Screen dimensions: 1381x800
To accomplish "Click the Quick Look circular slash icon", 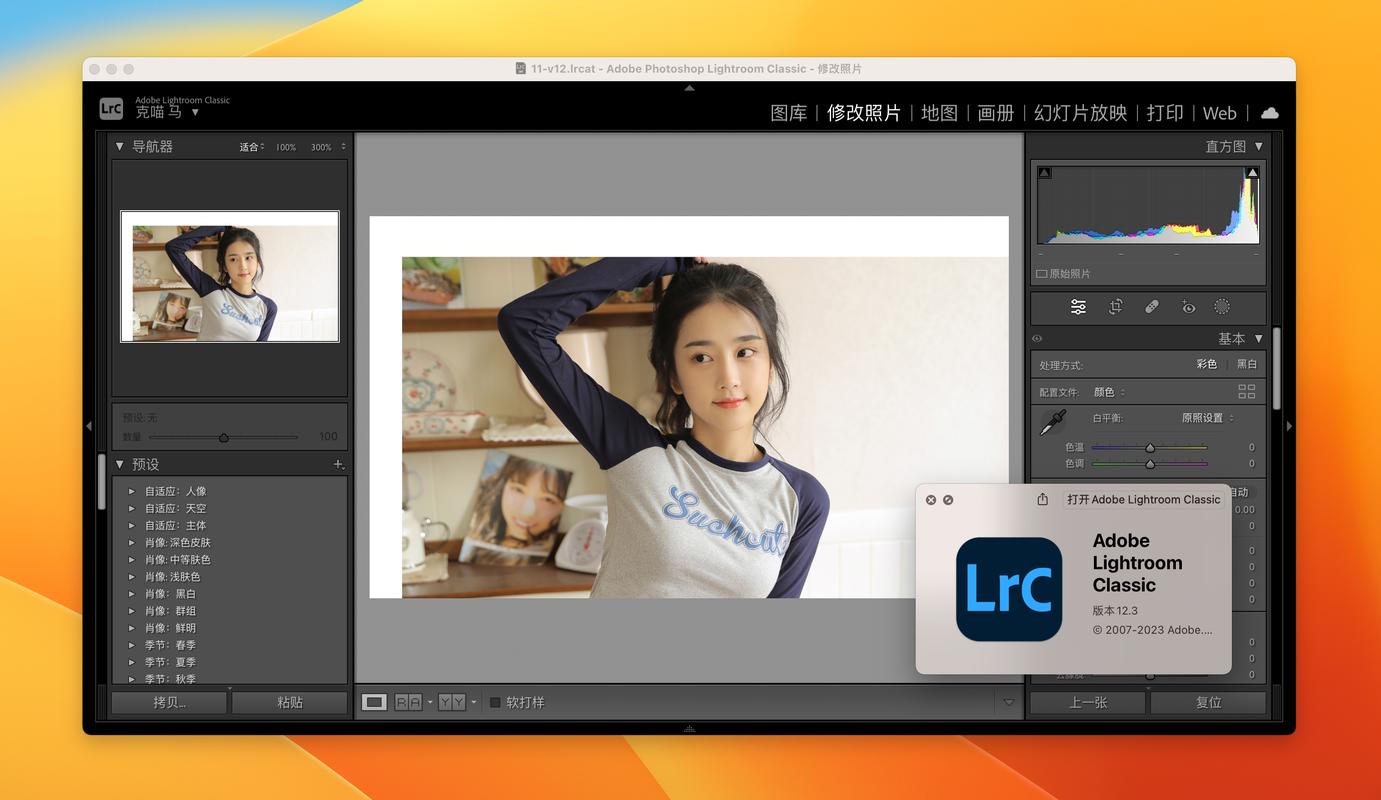I will [x=948, y=499].
